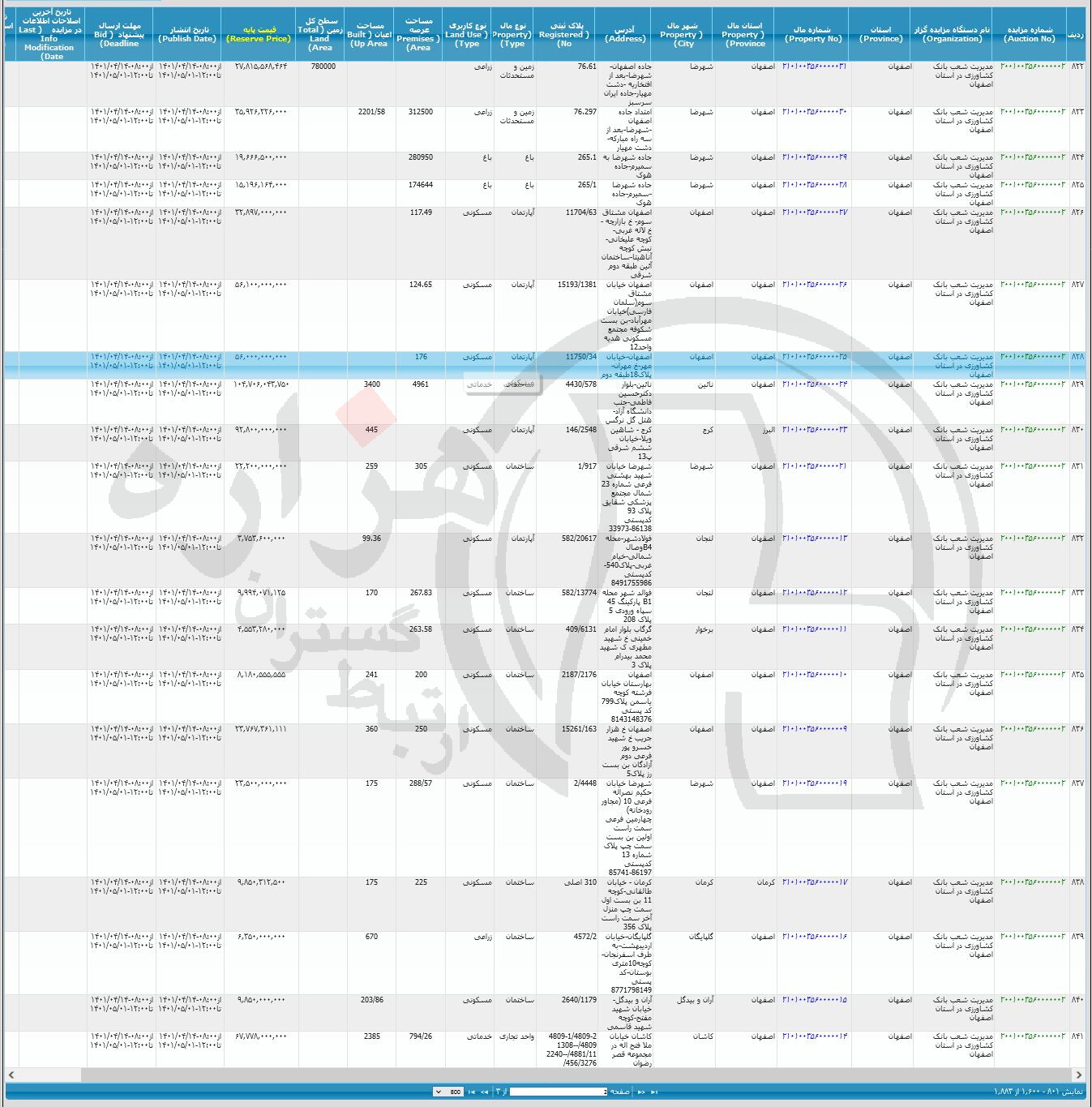Click the city cell گلپایگان
Image resolution: width=1092 pixels, height=1107 pixels.
click(x=701, y=937)
